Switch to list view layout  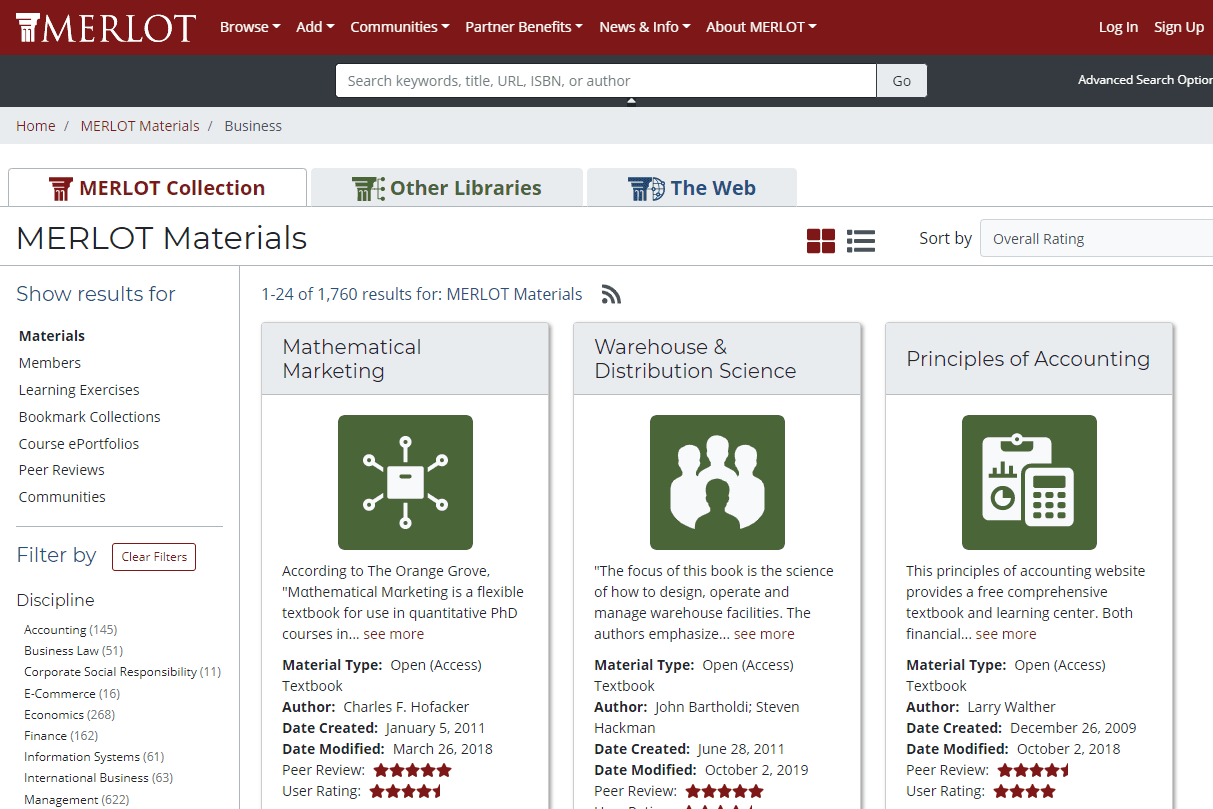pos(860,240)
